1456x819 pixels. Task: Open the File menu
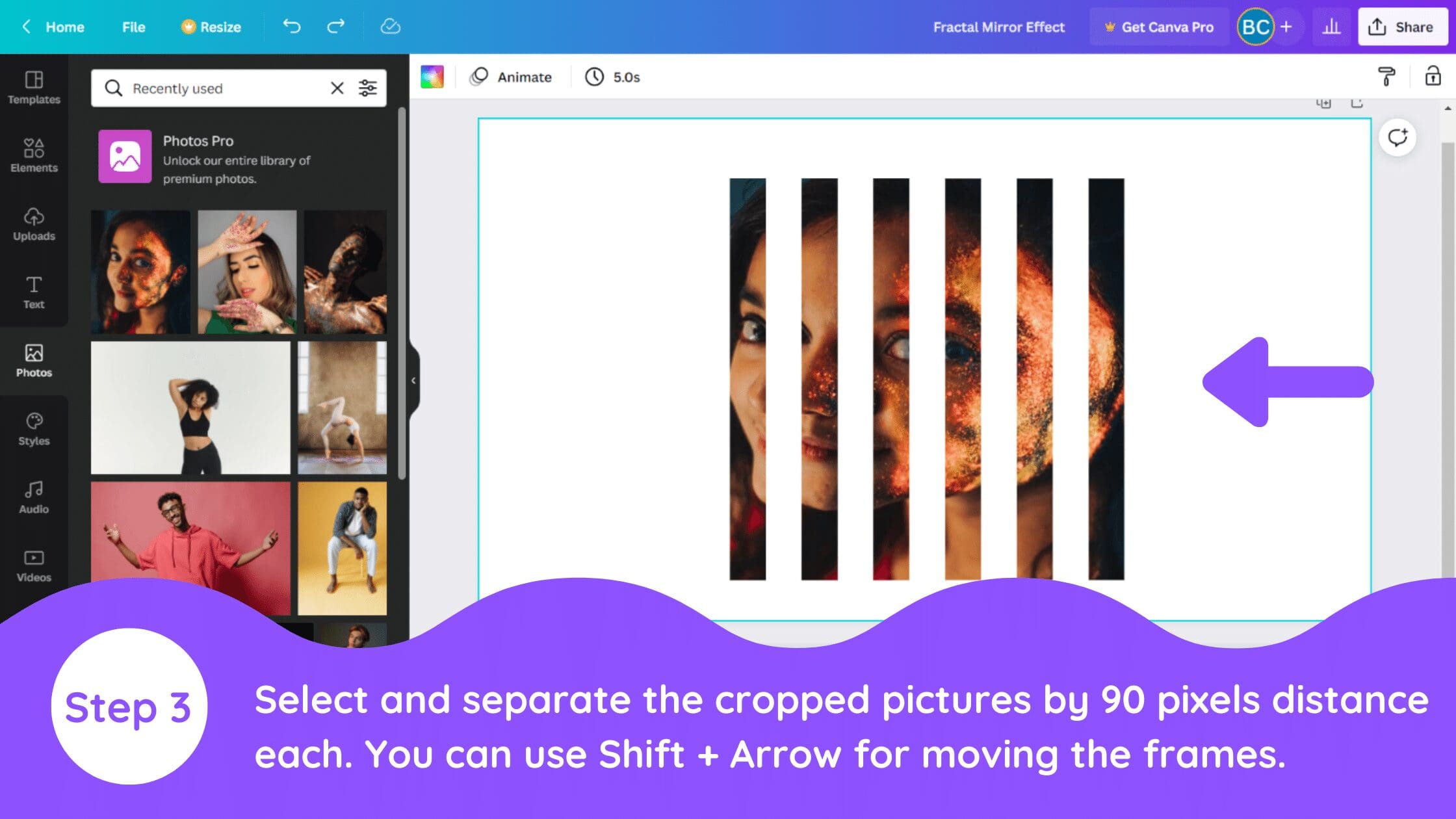(x=133, y=27)
